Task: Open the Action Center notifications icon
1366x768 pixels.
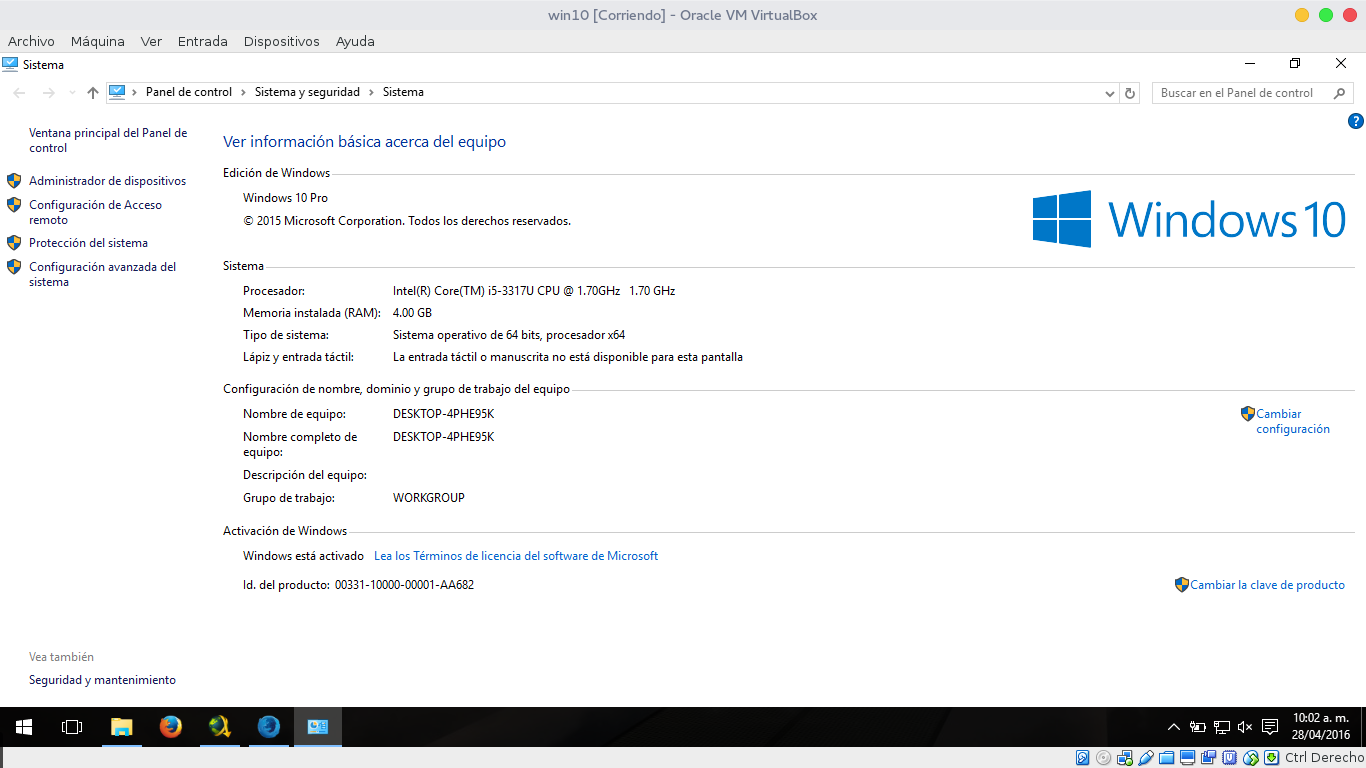Action: 1270,727
